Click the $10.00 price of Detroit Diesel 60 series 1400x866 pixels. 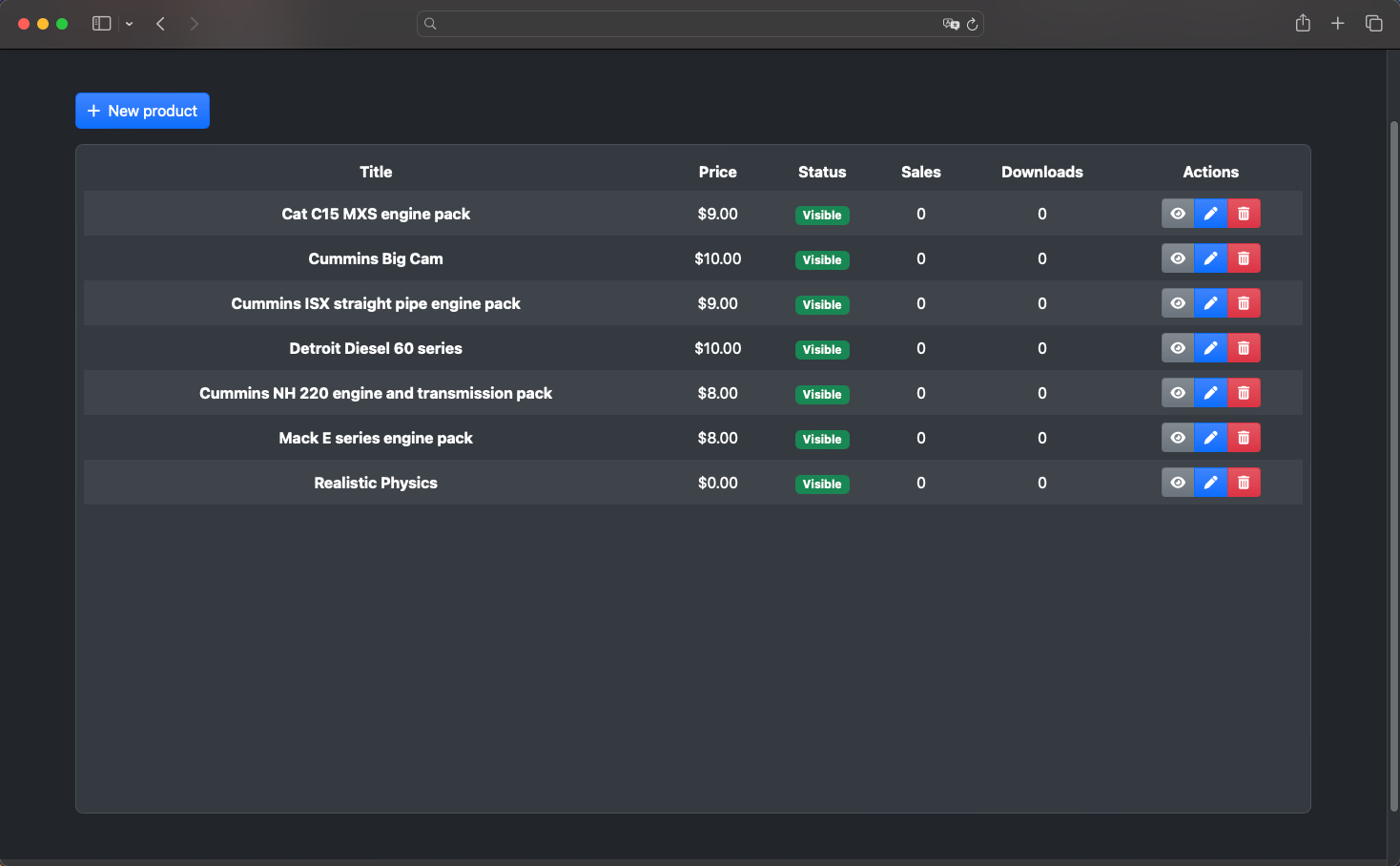[x=717, y=348]
